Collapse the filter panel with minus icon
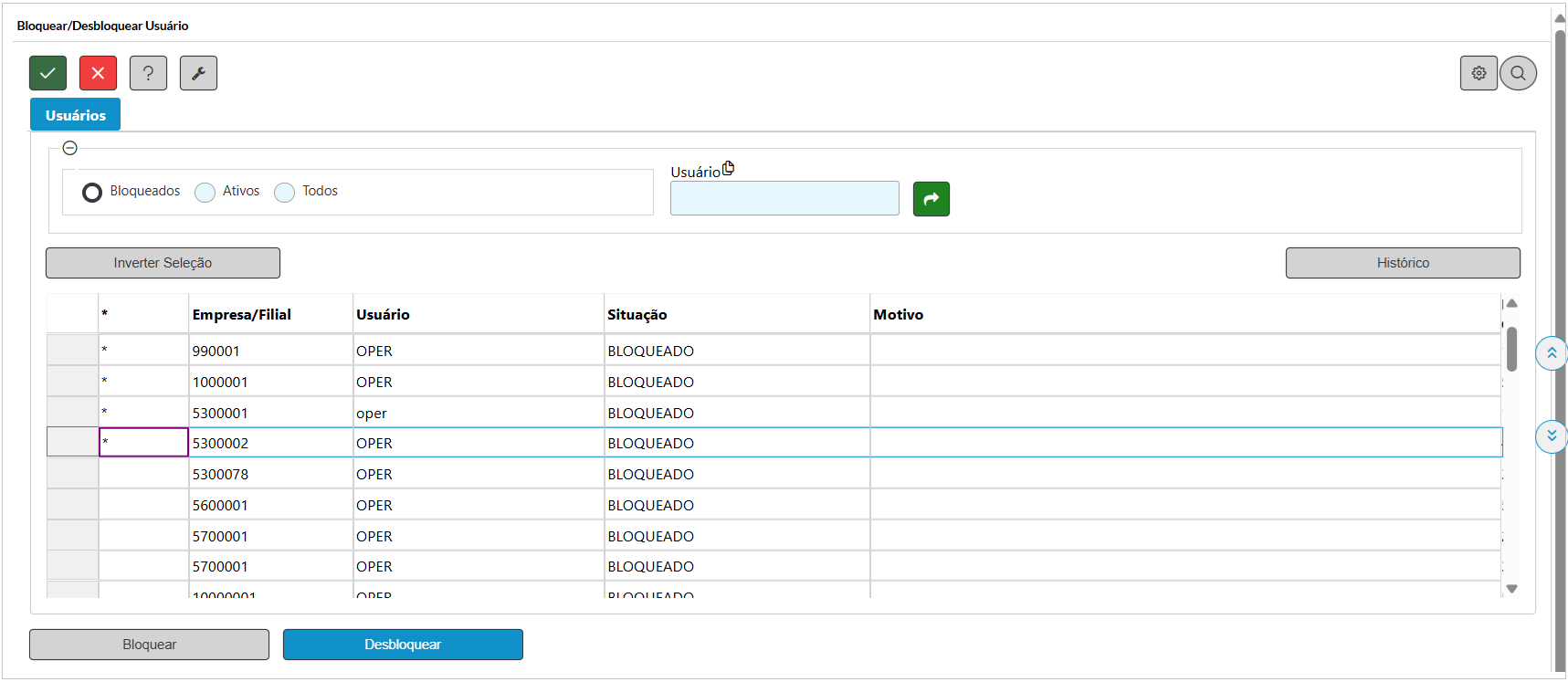Image resolution: width=1568 pixels, height=682 pixels. tap(69, 148)
